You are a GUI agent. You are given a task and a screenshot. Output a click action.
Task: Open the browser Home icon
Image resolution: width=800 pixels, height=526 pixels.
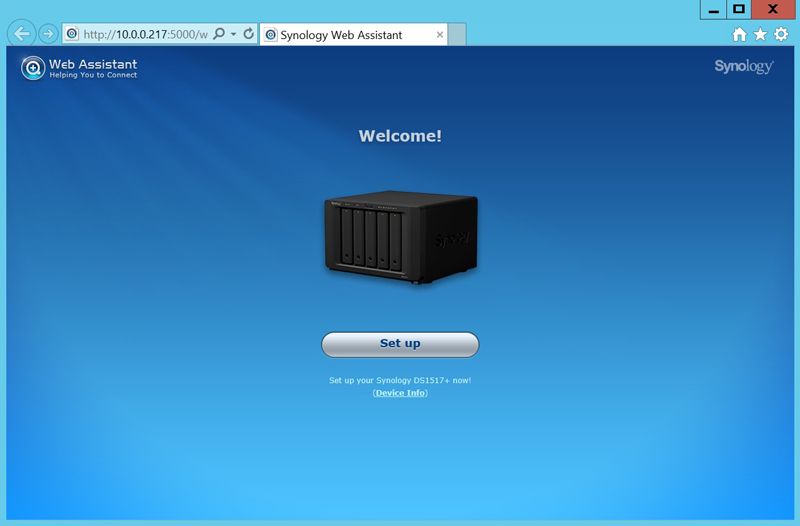coord(739,35)
